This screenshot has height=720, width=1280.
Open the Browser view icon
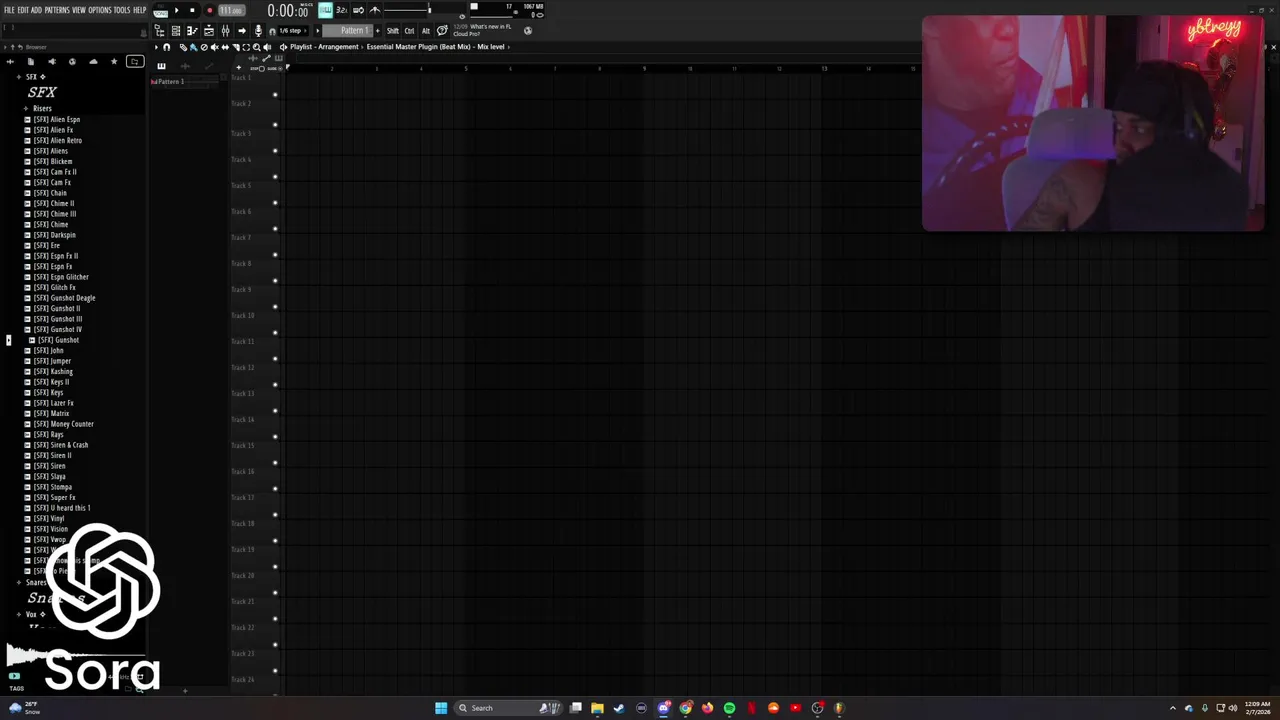[160, 31]
